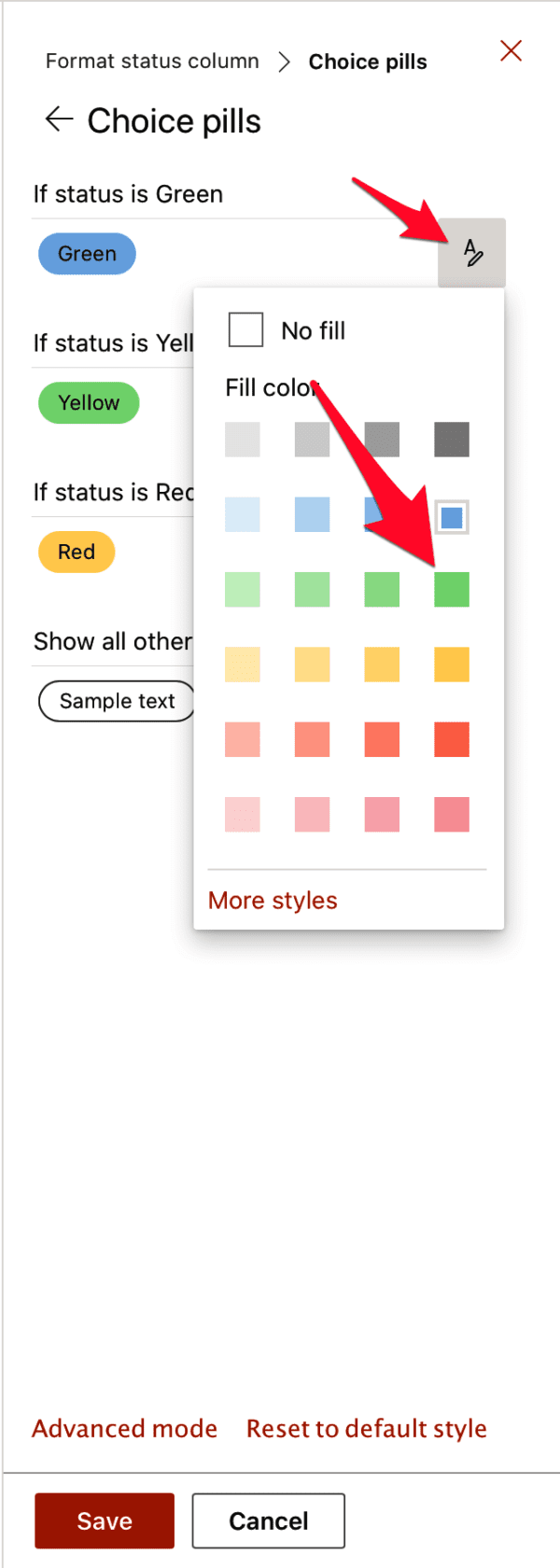The width and height of the screenshot is (560, 1568).
Task: Open More styles
Action: (273, 900)
